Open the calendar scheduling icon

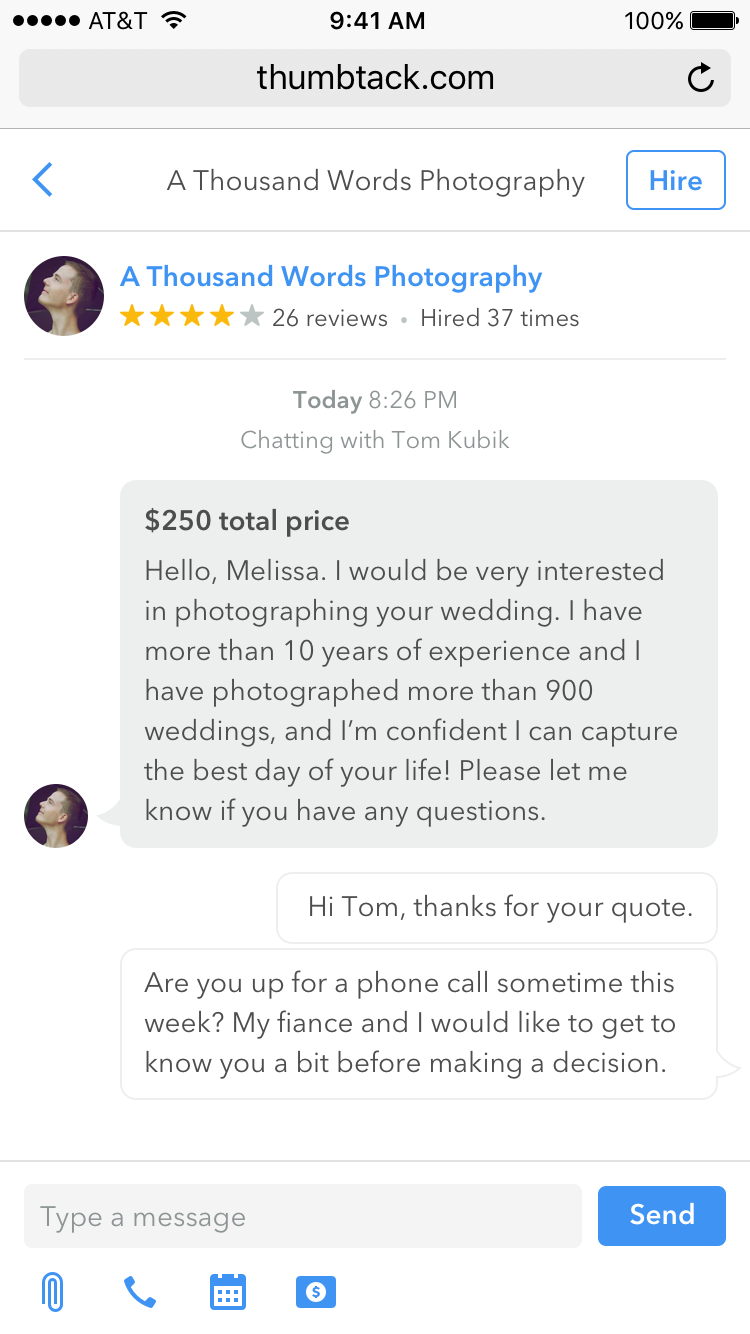pyautogui.click(x=228, y=1292)
